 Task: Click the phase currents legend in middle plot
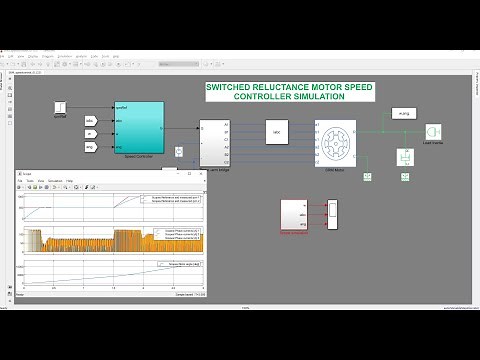point(177,234)
